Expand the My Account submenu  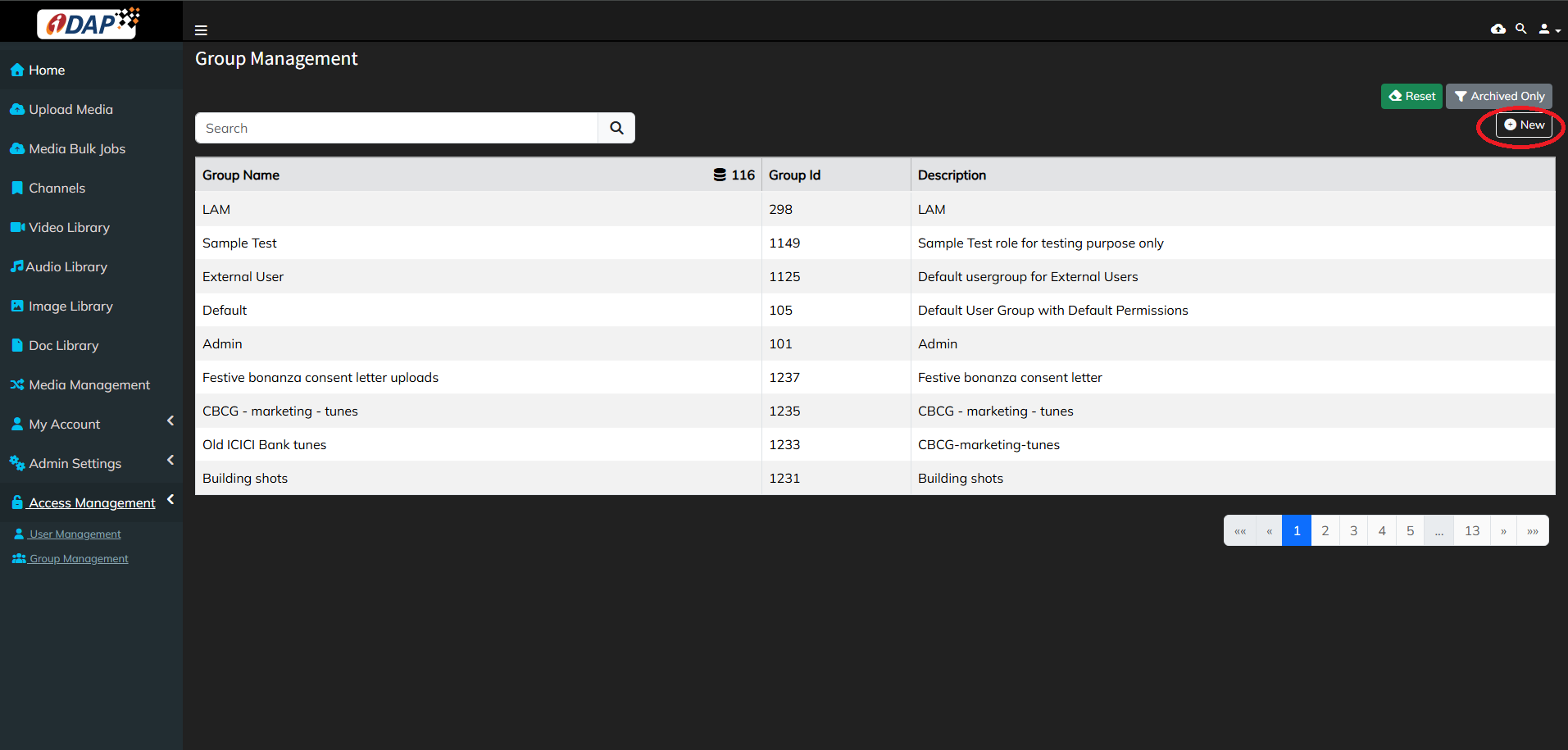[170, 421]
